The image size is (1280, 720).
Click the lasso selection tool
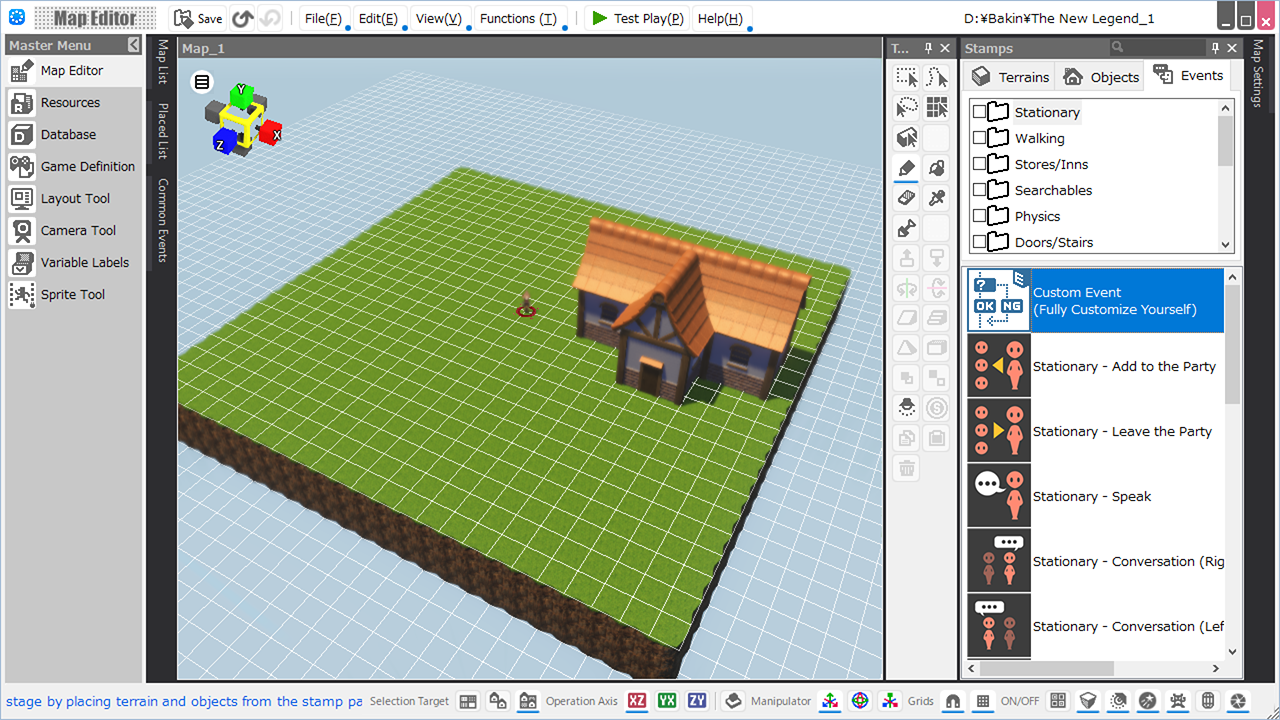tap(906, 107)
